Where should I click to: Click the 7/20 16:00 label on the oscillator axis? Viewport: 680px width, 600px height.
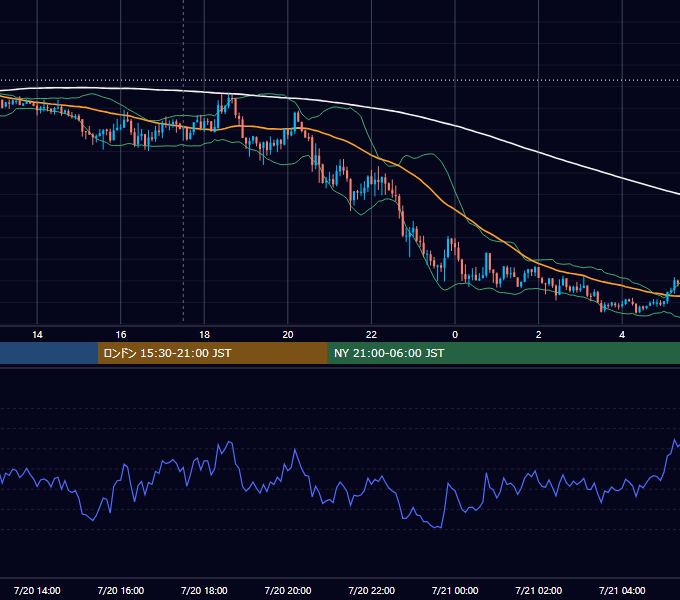click(121, 590)
